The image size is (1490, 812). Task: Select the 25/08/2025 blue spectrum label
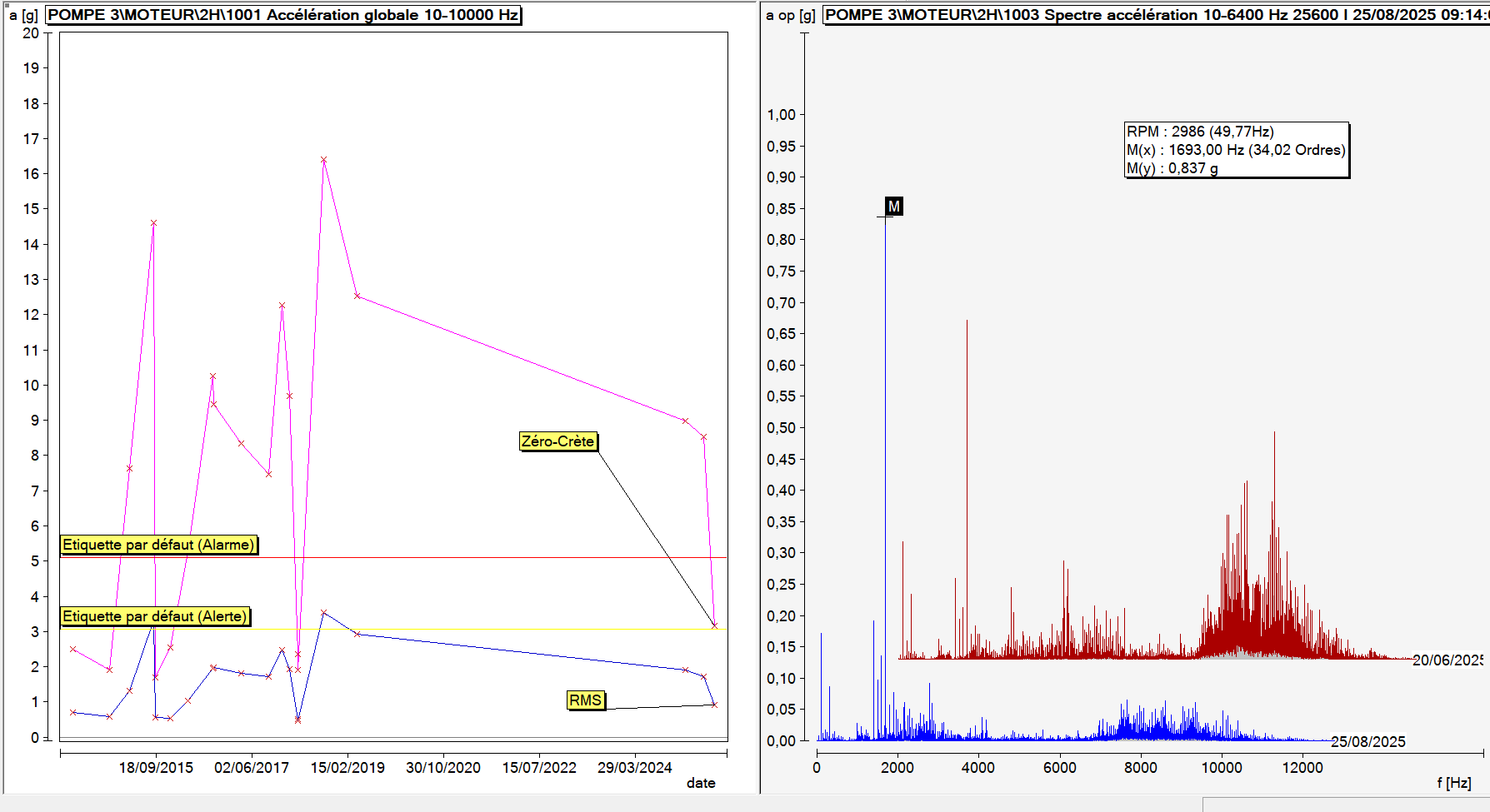pyautogui.click(x=1367, y=741)
